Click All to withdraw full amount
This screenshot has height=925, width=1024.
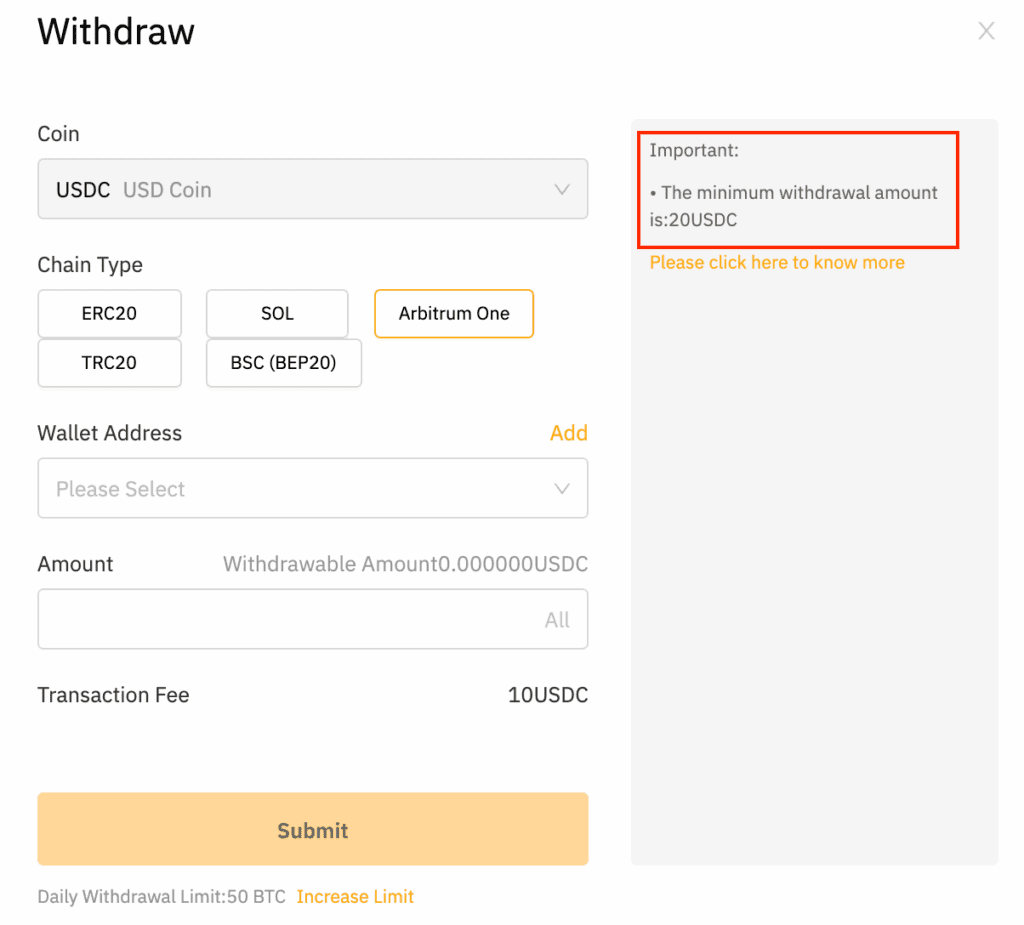coord(557,620)
